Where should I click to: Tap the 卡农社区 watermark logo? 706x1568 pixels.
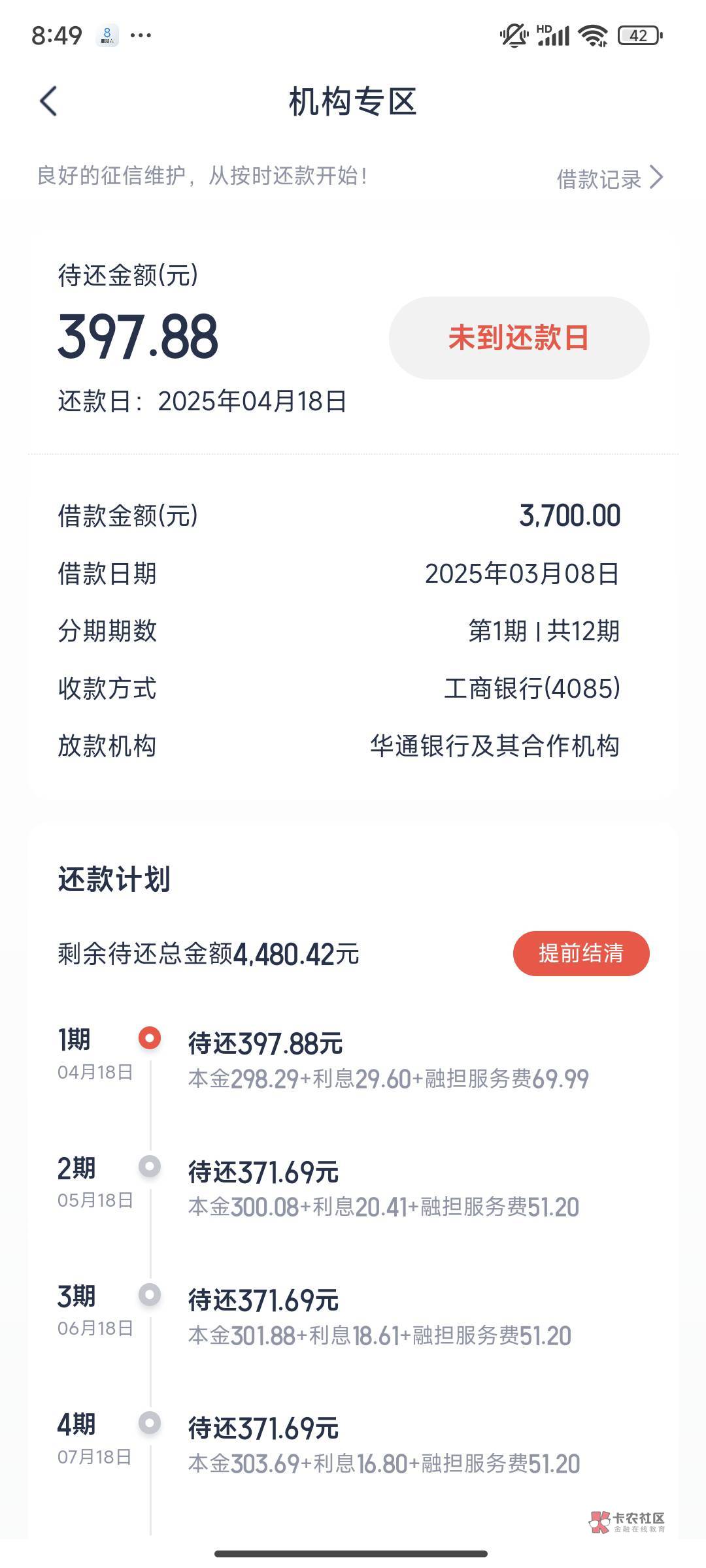click(x=627, y=1522)
